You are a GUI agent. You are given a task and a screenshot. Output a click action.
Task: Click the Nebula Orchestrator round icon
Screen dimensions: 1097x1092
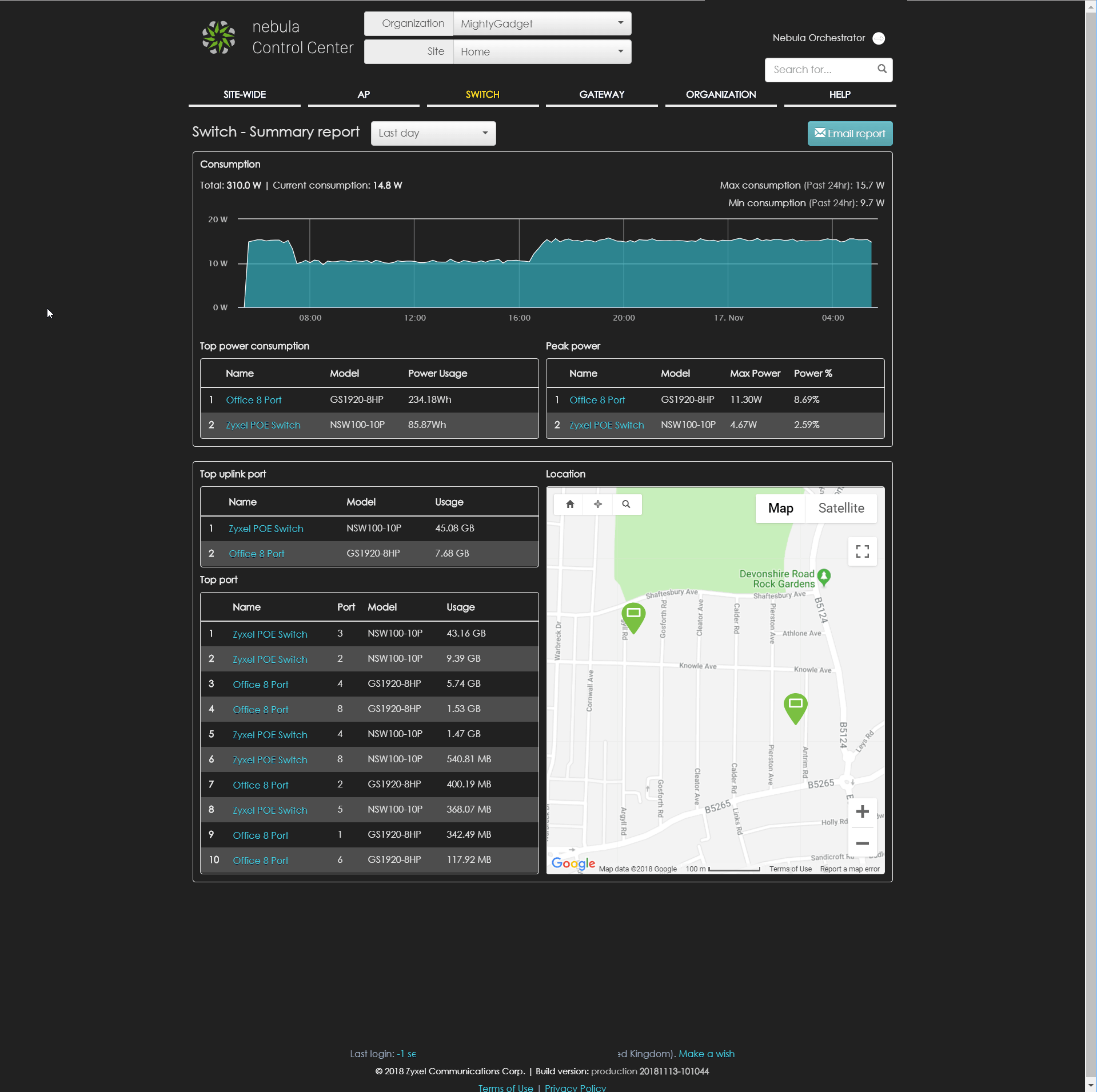[x=879, y=38]
